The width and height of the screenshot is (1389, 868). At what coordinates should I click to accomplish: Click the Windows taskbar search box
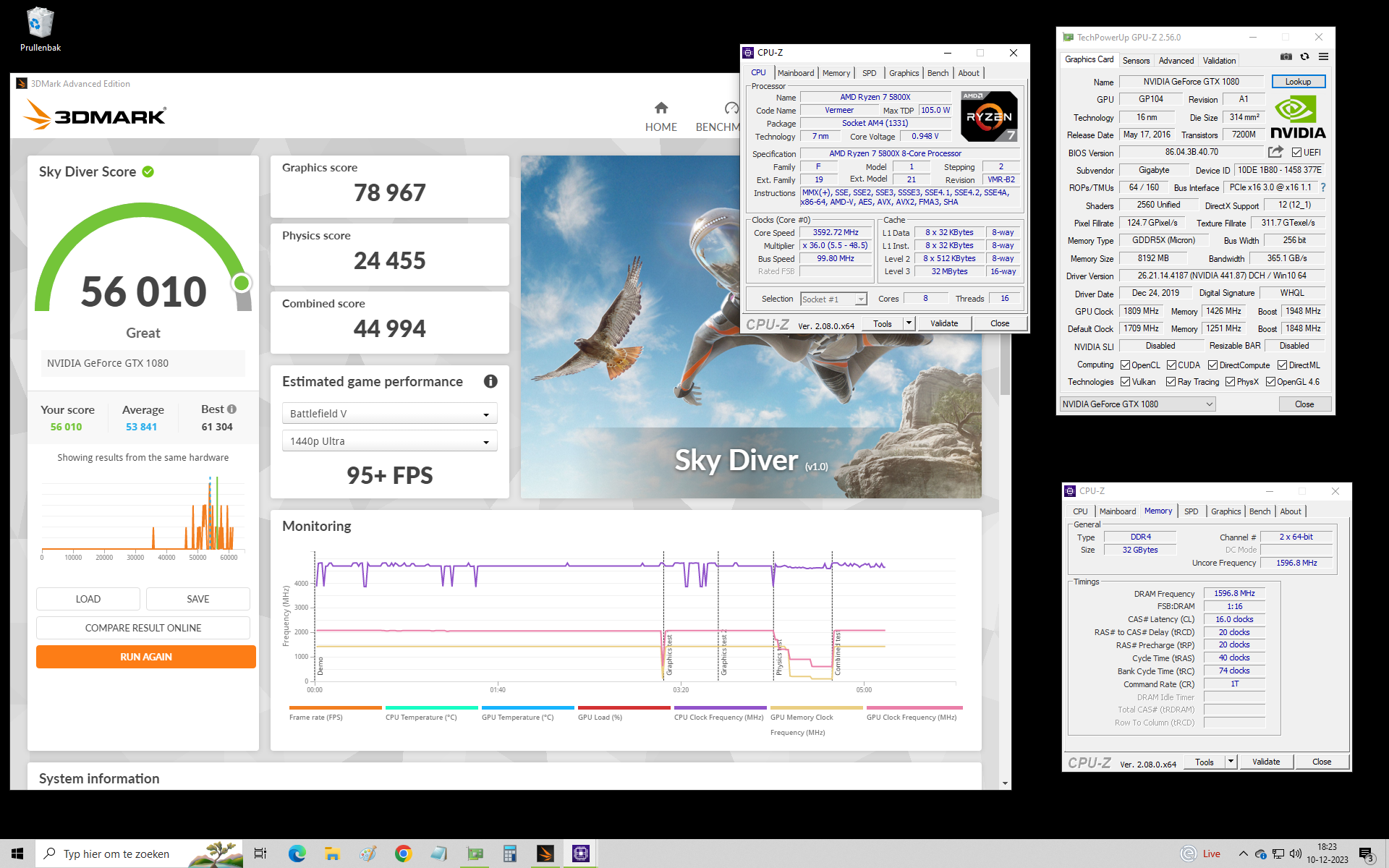[140, 854]
